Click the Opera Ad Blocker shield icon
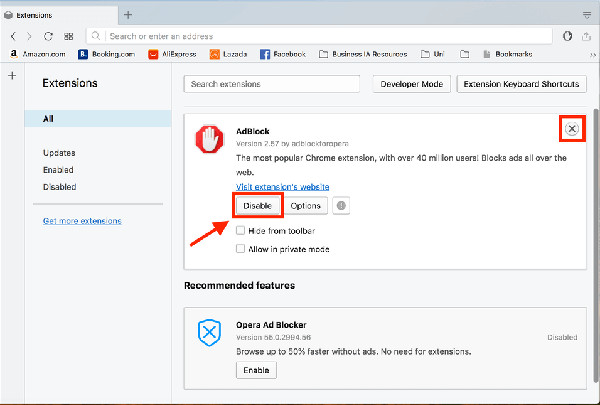The width and height of the screenshot is (600, 405). tap(209, 332)
